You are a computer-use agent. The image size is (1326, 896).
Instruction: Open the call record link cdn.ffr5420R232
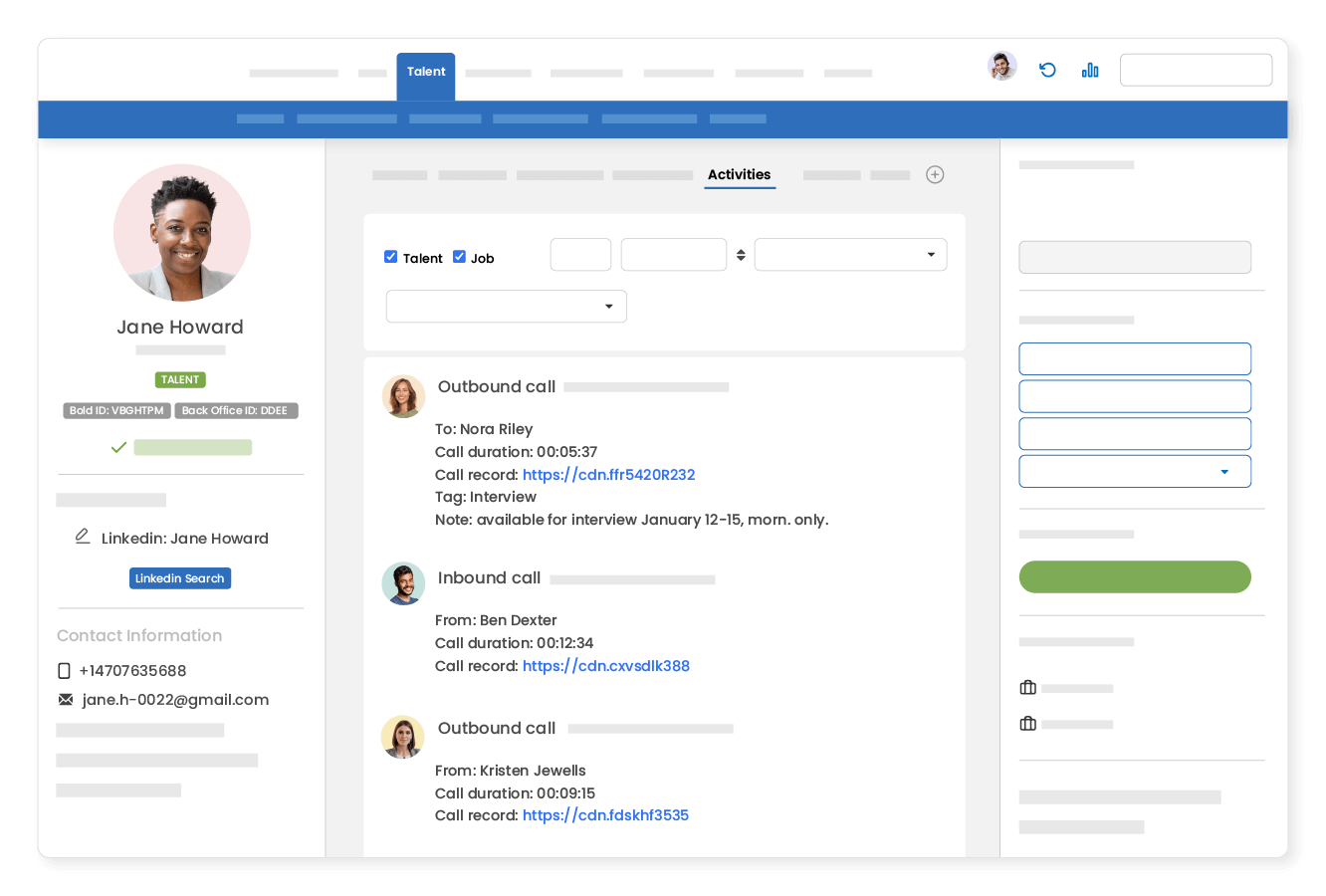click(x=609, y=474)
